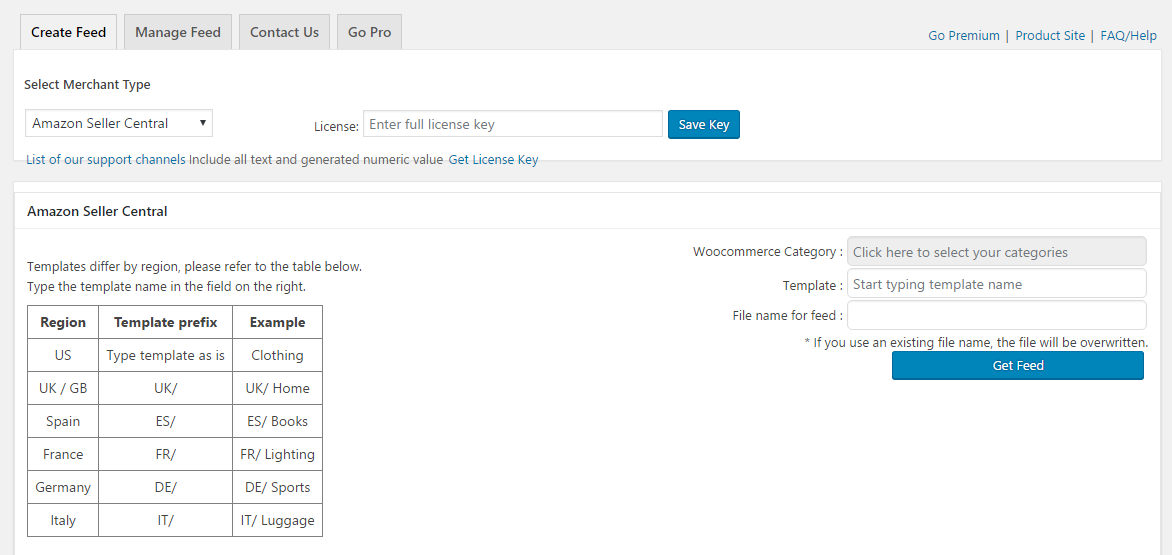Open the Manage Feed tab
The height and width of the screenshot is (555, 1172).
click(178, 32)
